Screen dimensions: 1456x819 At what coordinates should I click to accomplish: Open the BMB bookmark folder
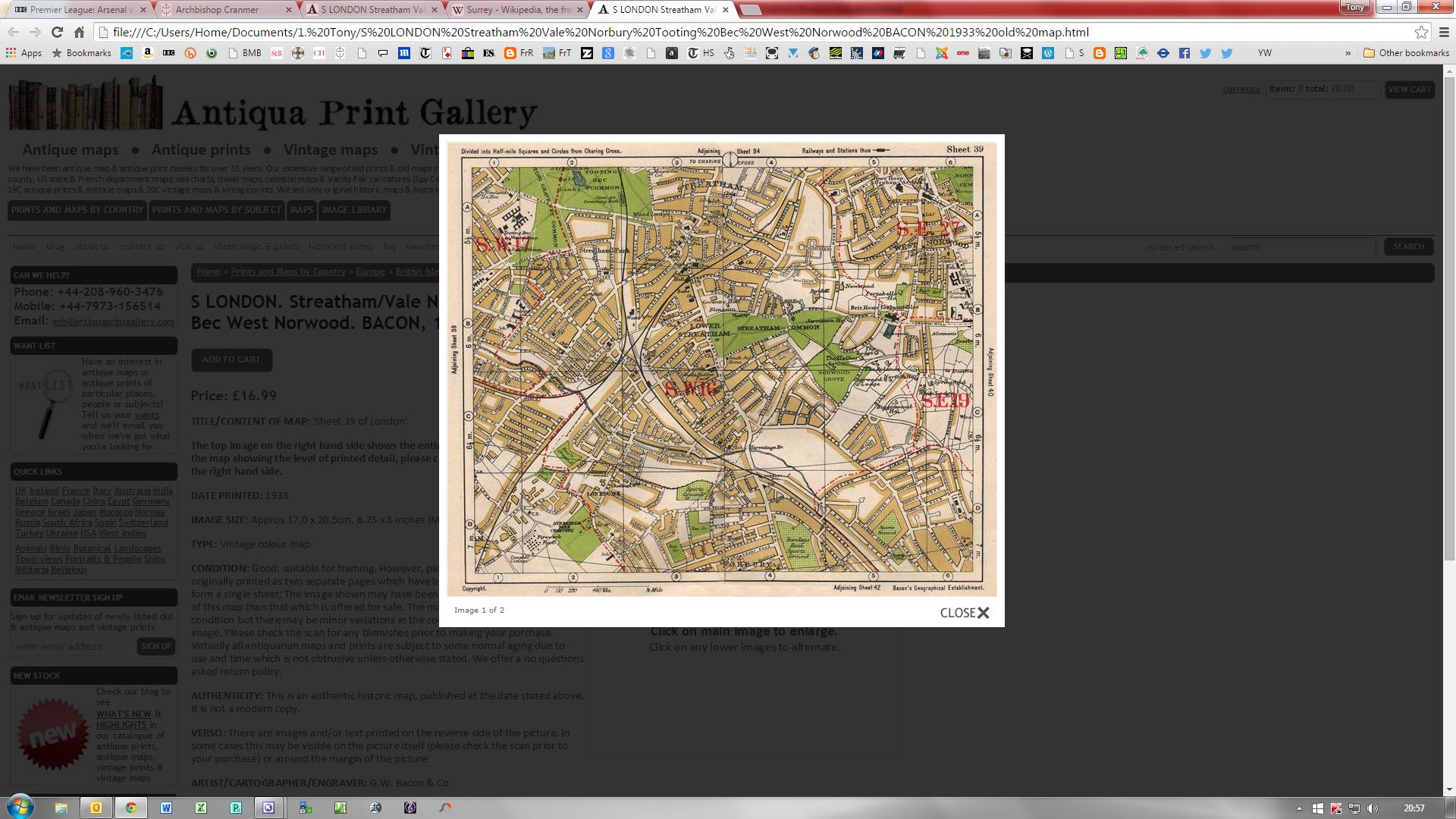(244, 53)
